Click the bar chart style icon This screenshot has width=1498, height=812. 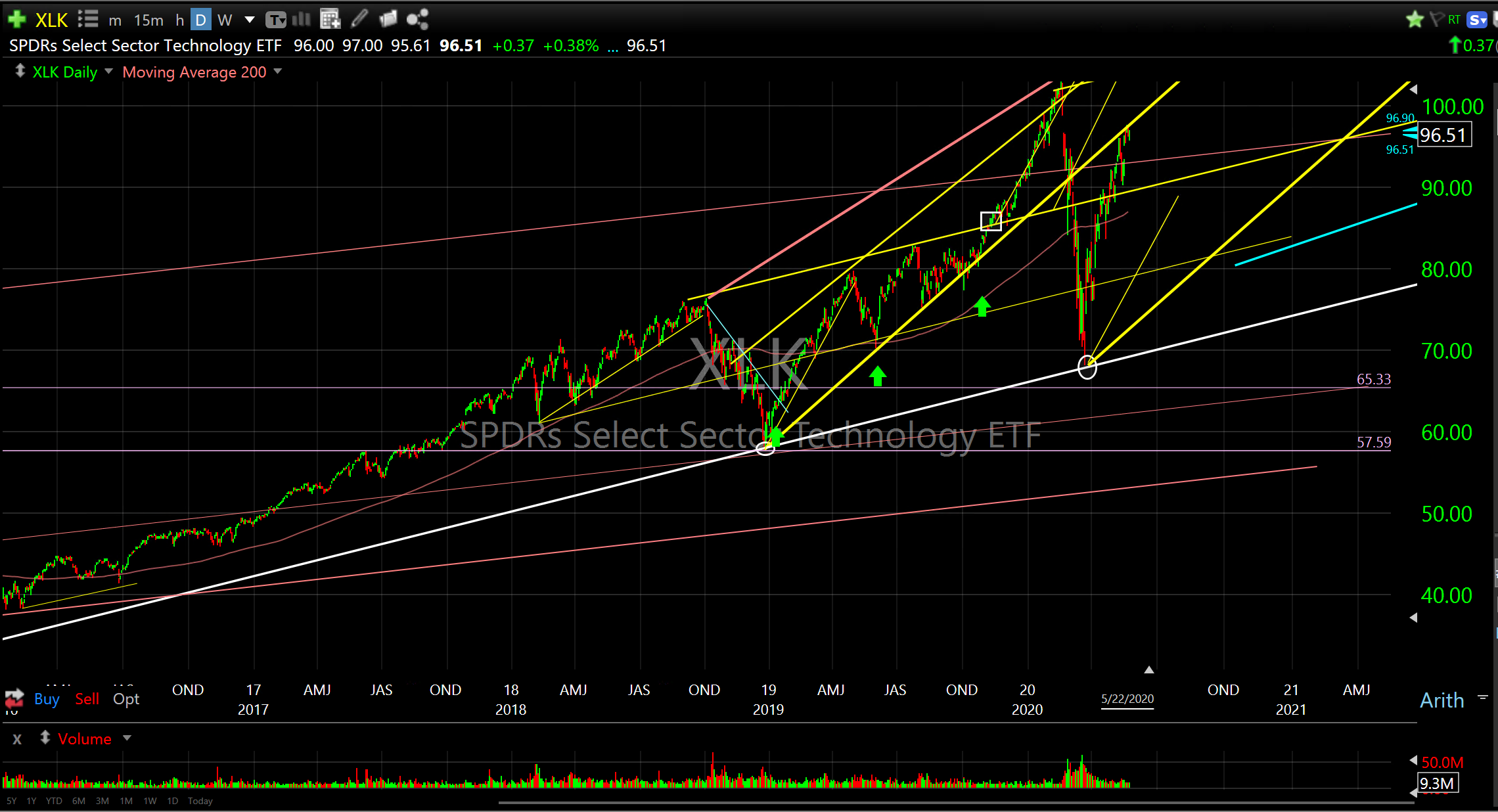tap(301, 20)
